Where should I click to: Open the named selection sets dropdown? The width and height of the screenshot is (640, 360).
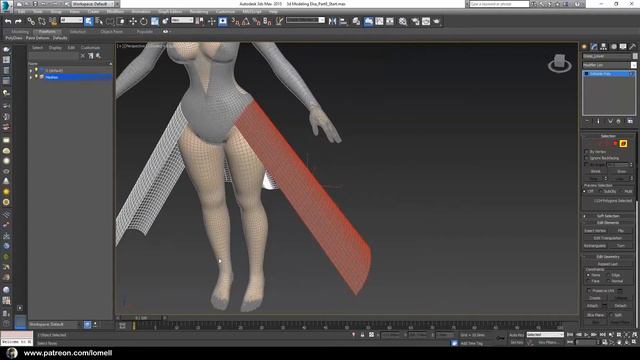[305, 20]
